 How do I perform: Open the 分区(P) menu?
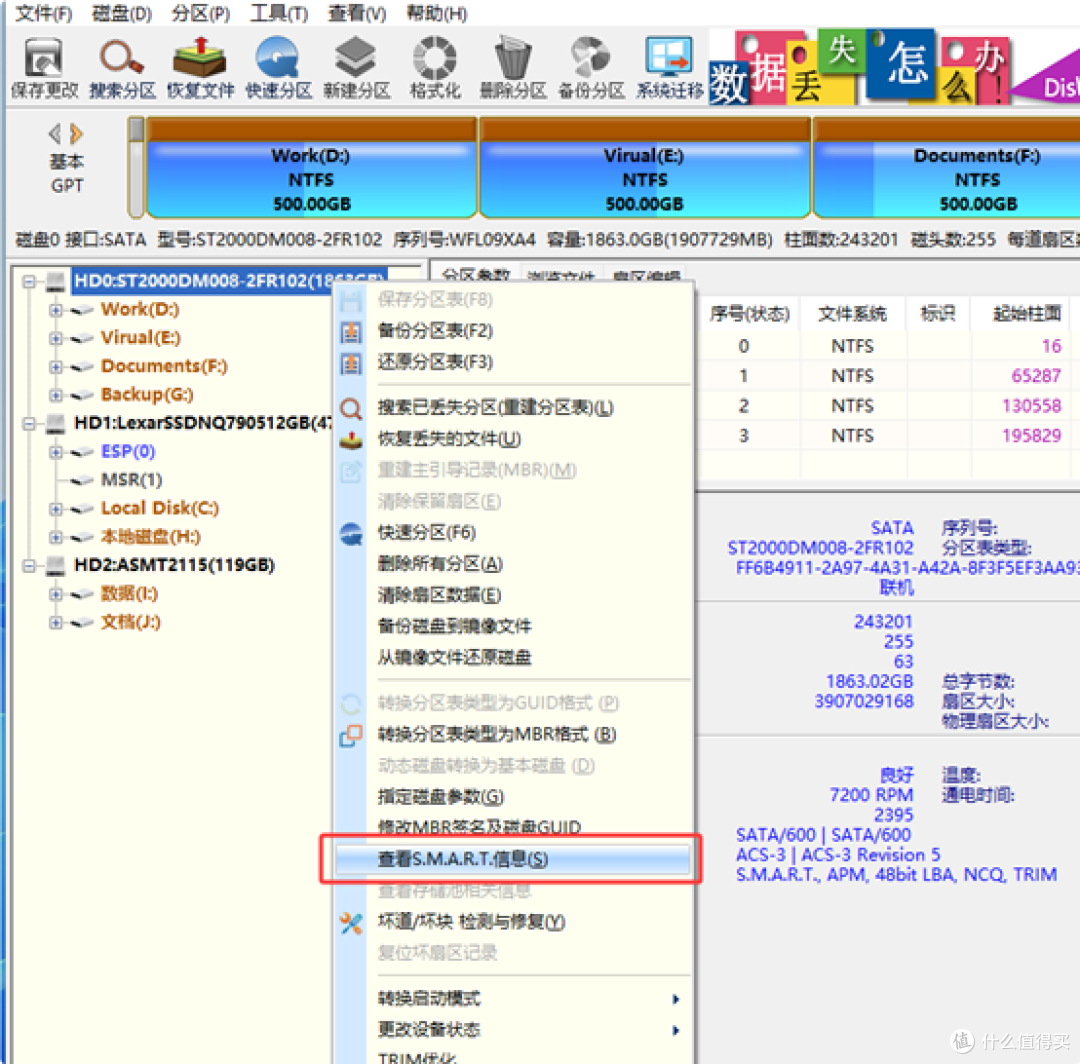pyautogui.click(x=201, y=13)
